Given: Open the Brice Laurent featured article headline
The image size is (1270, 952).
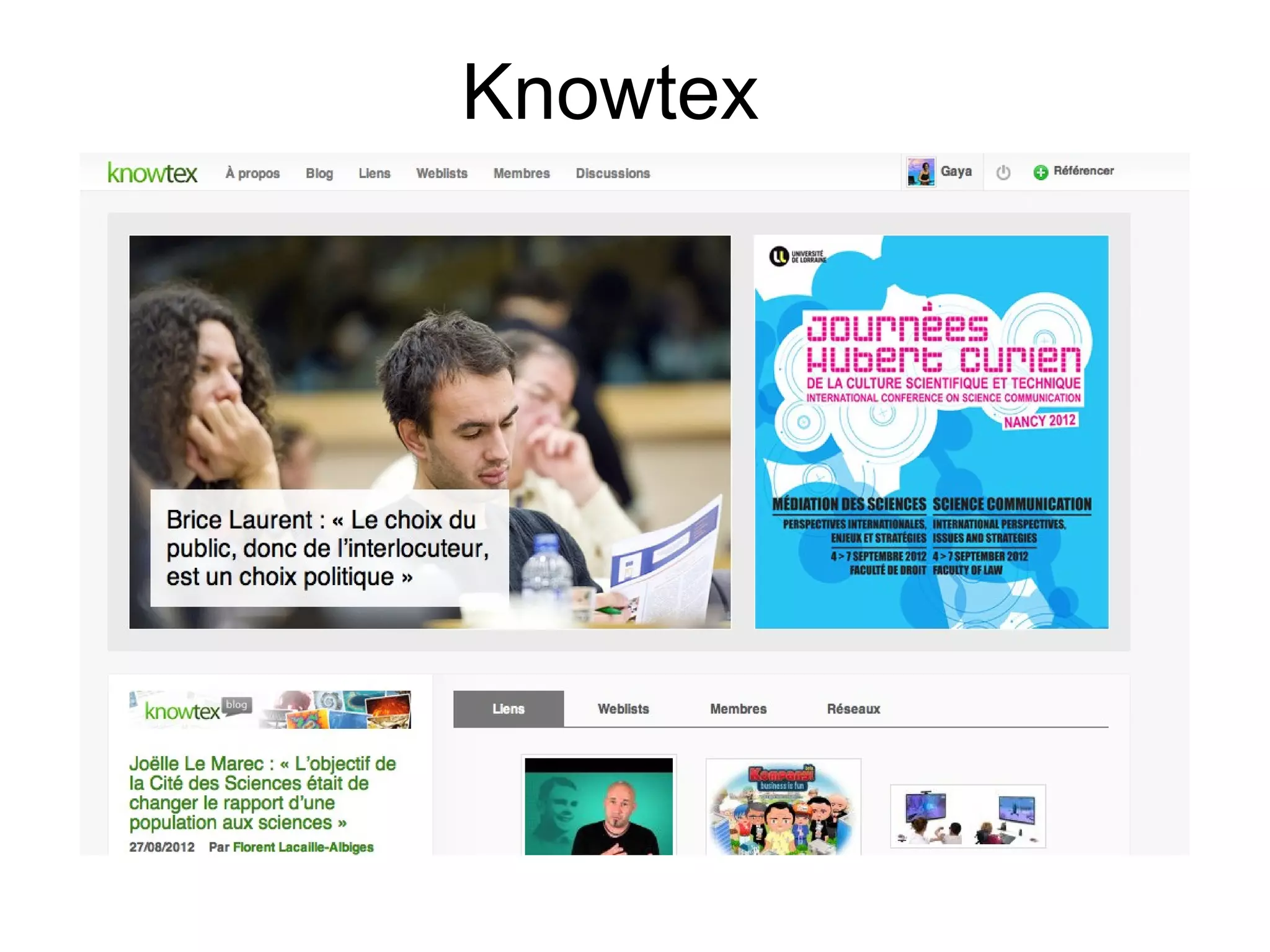Looking at the screenshot, I should 328,548.
